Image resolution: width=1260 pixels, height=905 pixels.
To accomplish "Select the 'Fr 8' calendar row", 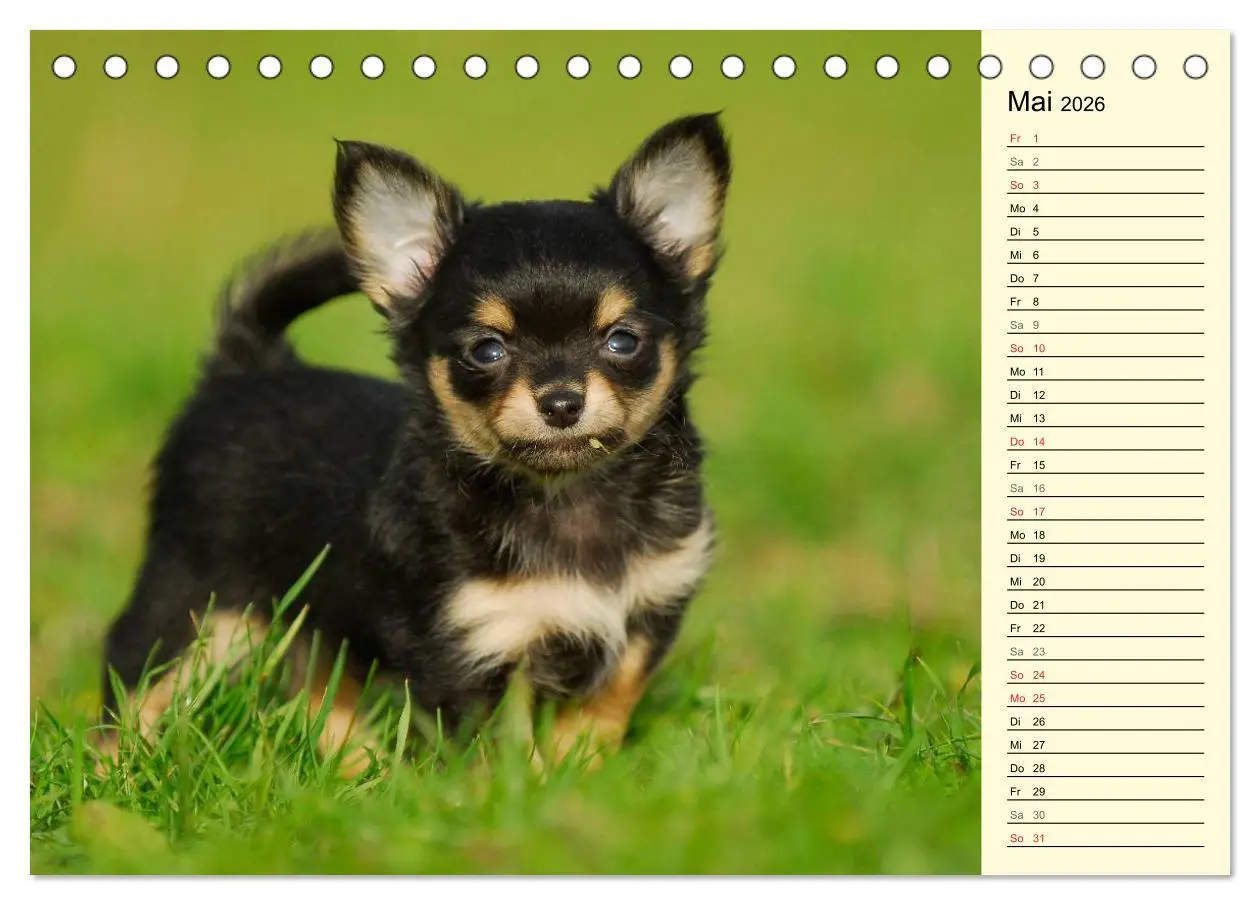I will point(1105,301).
